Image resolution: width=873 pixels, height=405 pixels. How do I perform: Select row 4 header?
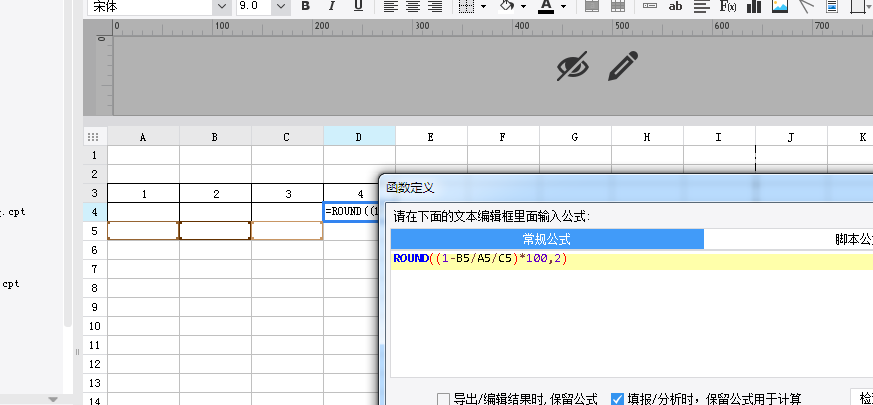tap(95, 212)
